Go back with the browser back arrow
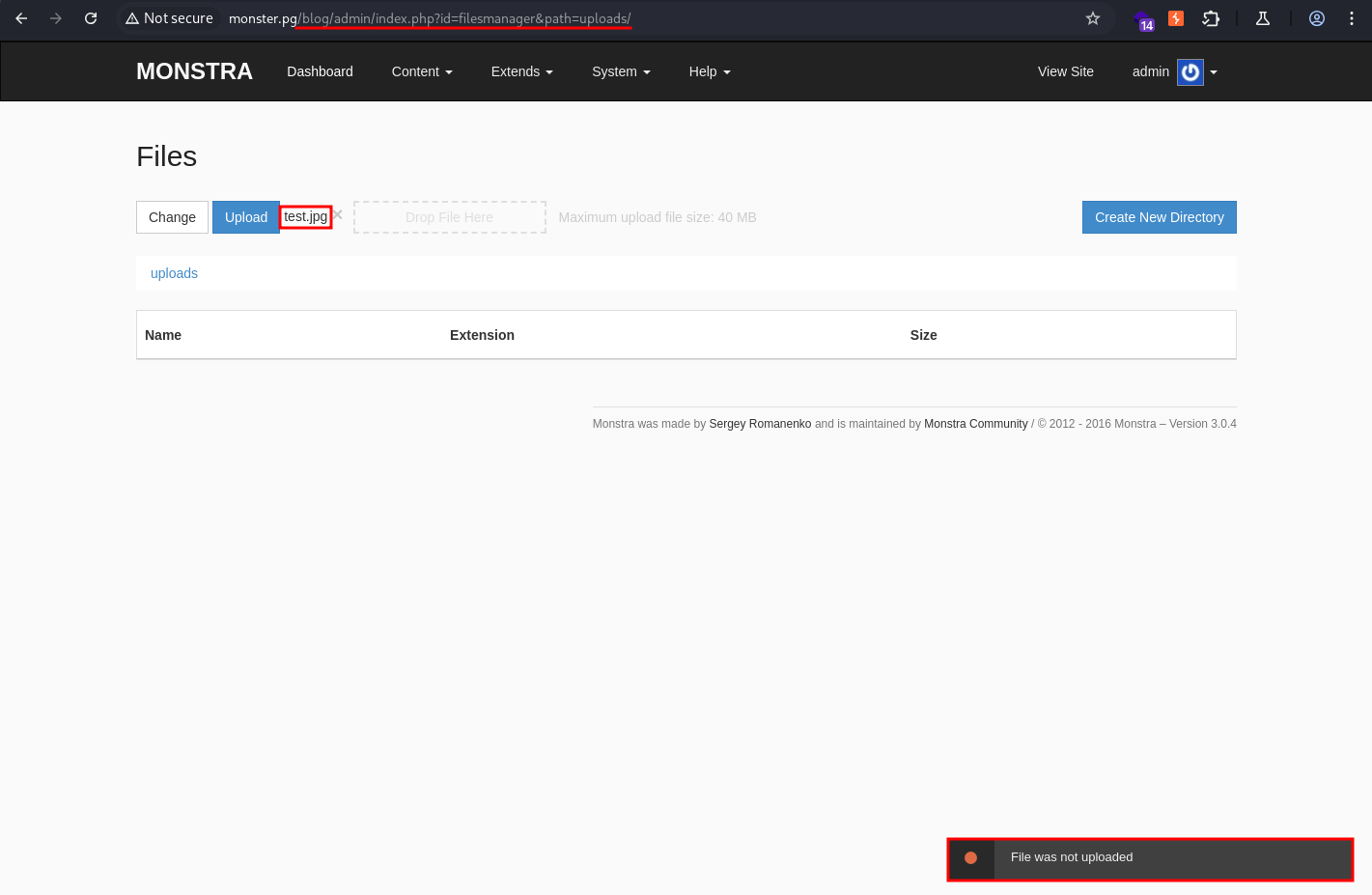Viewport: 1372px width, 895px height. 21,18
